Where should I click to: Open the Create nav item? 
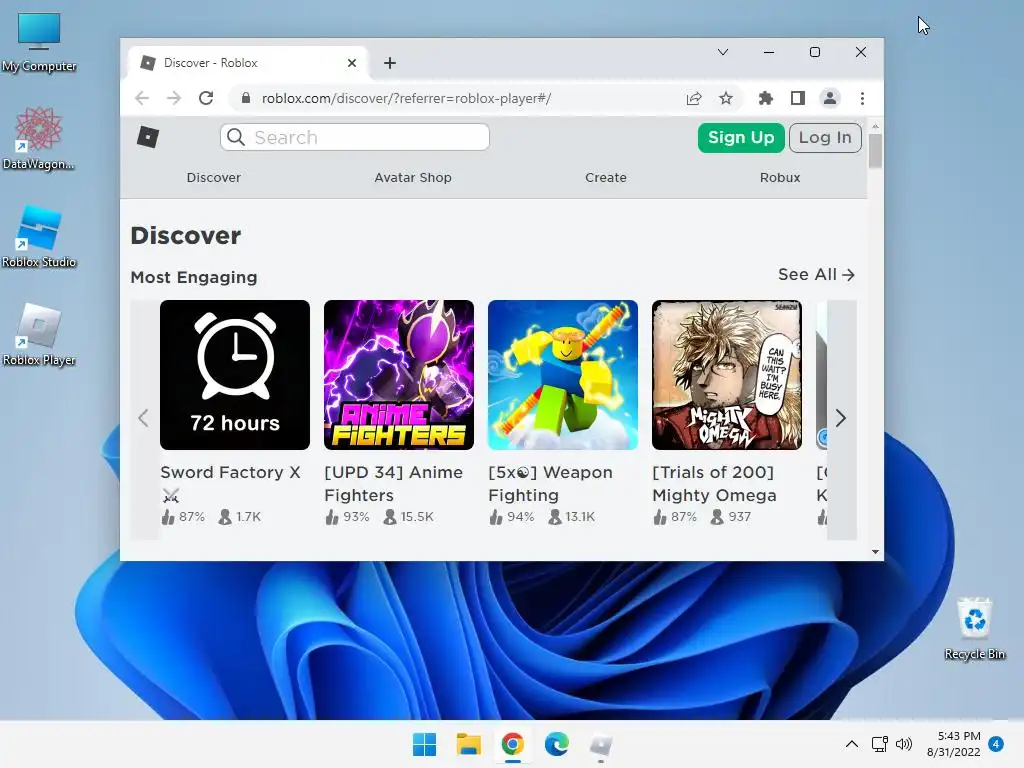(605, 178)
